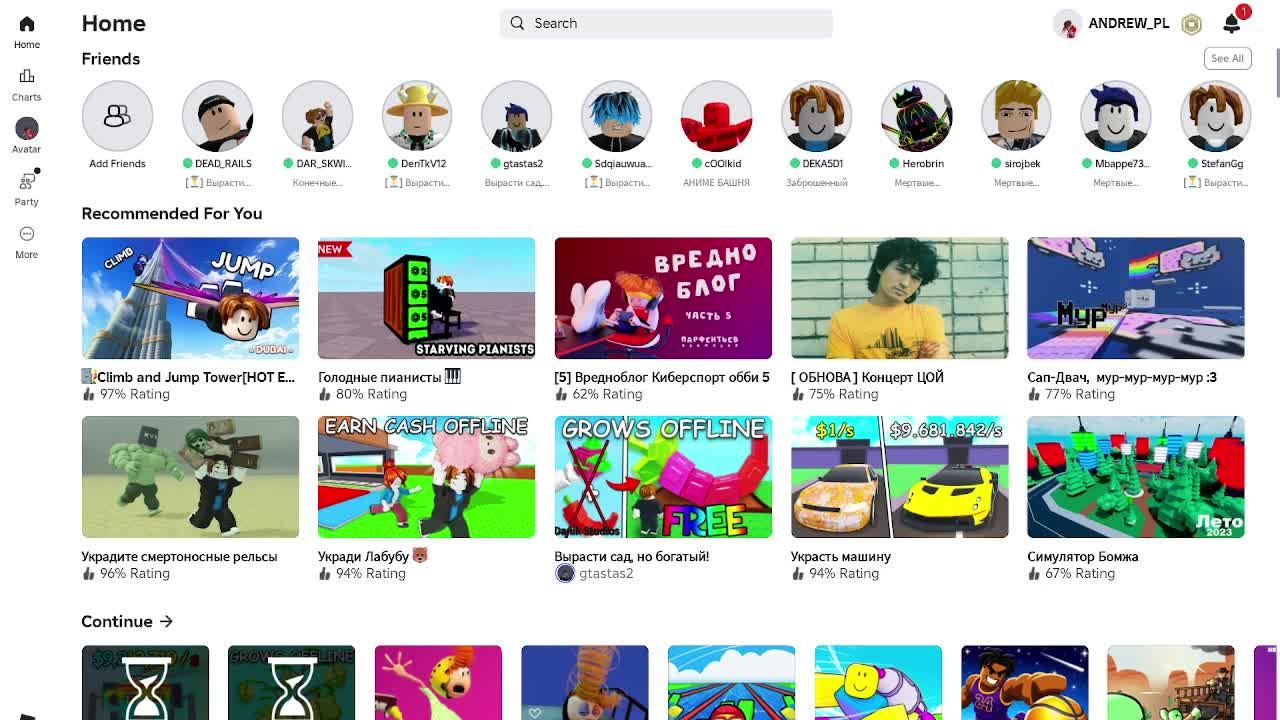Screen dimensions: 1280x720
Task: Open Концерт ЦОЙ game thumbnail
Action: (x=899, y=298)
